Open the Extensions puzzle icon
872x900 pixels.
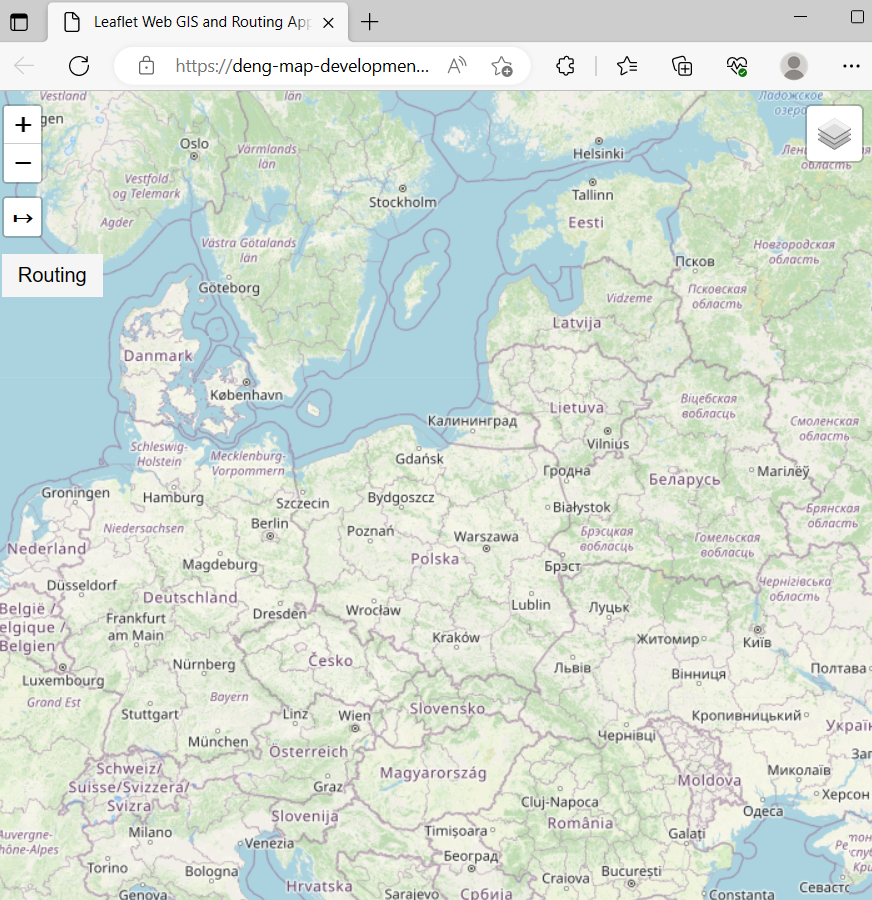pos(565,66)
